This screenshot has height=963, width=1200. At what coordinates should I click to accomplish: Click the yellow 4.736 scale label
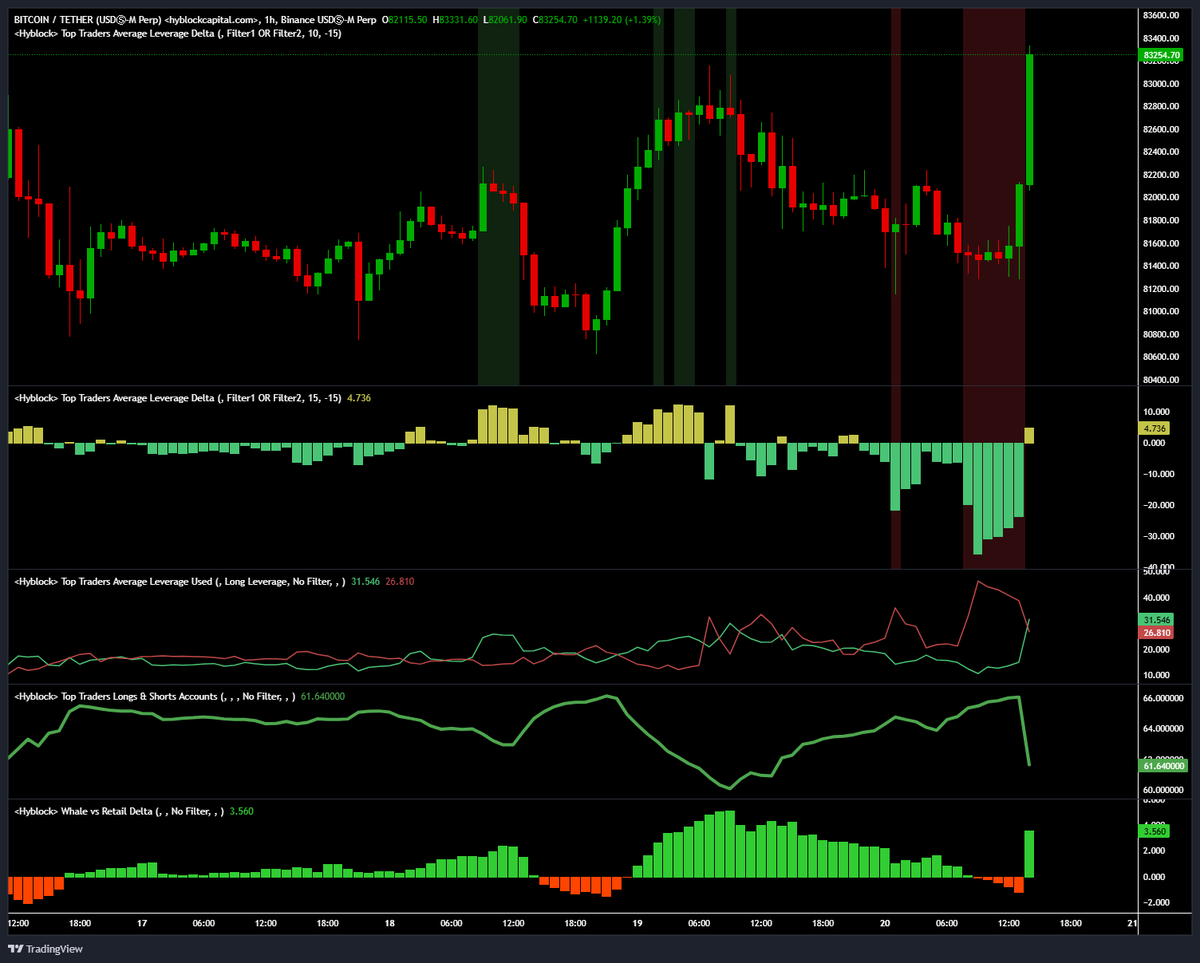click(x=1156, y=428)
